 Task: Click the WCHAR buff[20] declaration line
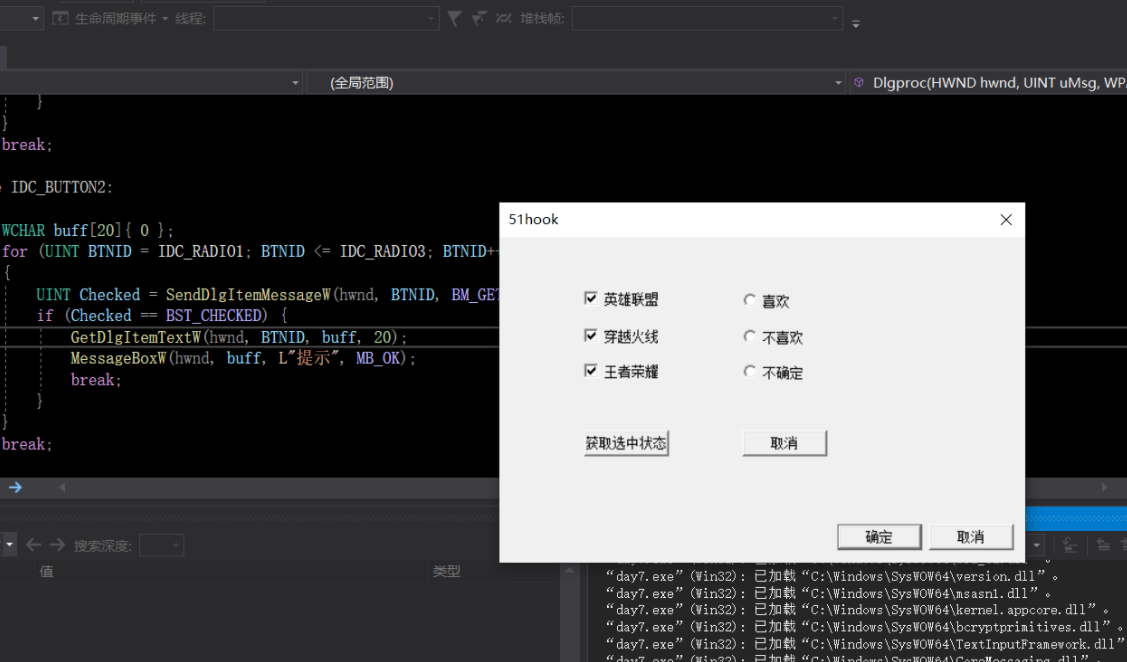click(88, 230)
